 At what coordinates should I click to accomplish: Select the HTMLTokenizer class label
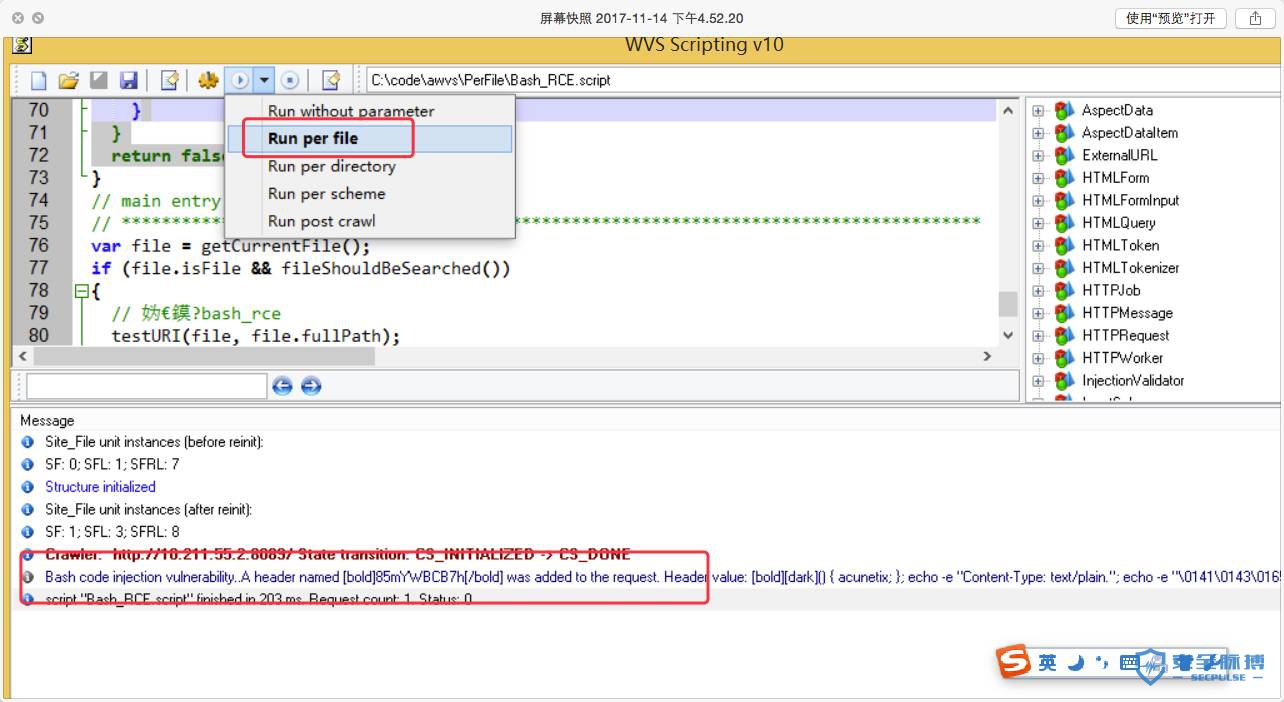point(1131,268)
